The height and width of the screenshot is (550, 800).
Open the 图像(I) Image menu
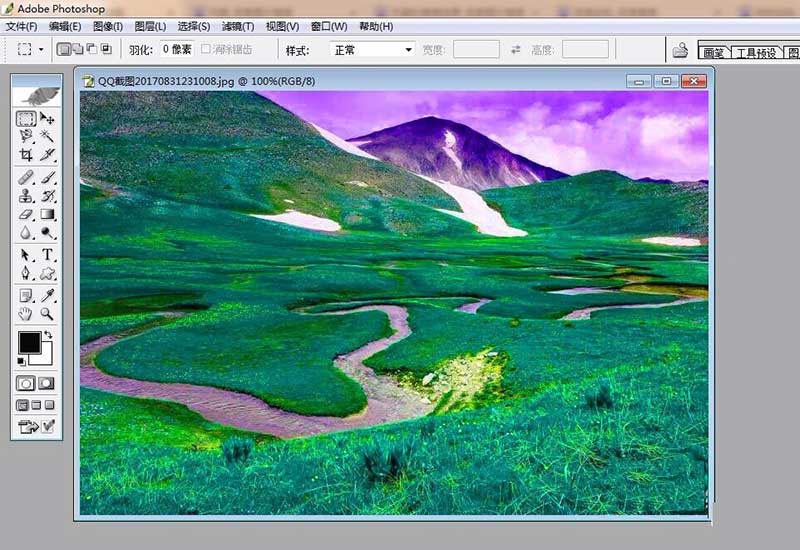pyautogui.click(x=107, y=26)
